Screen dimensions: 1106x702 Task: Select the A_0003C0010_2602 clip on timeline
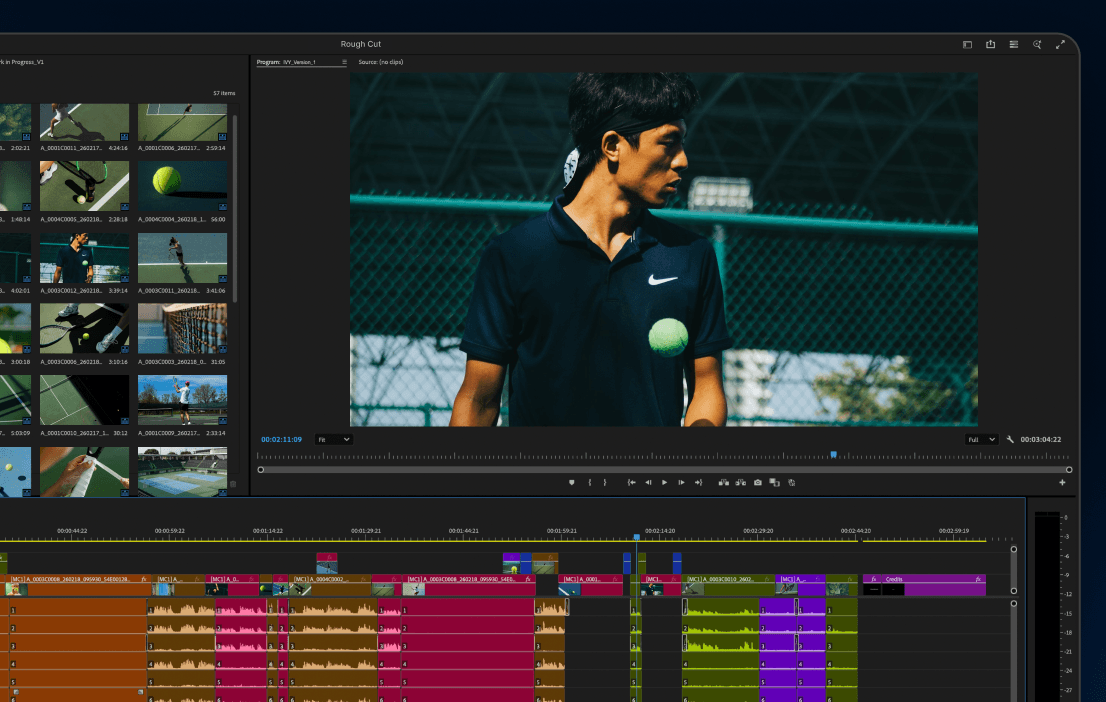click(730, 585)
